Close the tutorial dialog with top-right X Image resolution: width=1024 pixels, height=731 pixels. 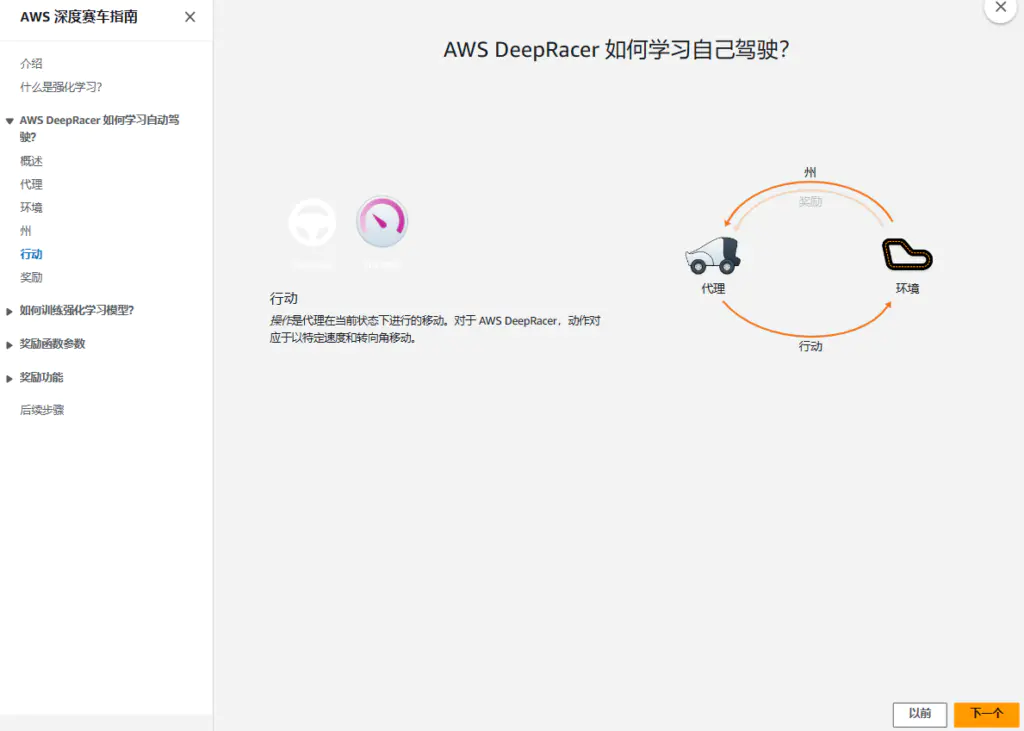(1000, 8)
